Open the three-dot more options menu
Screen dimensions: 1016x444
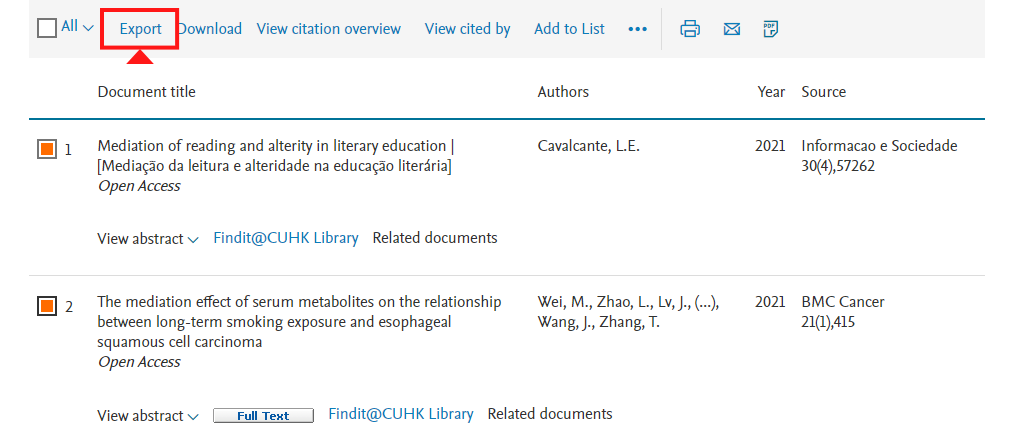(x=638, y=29)
